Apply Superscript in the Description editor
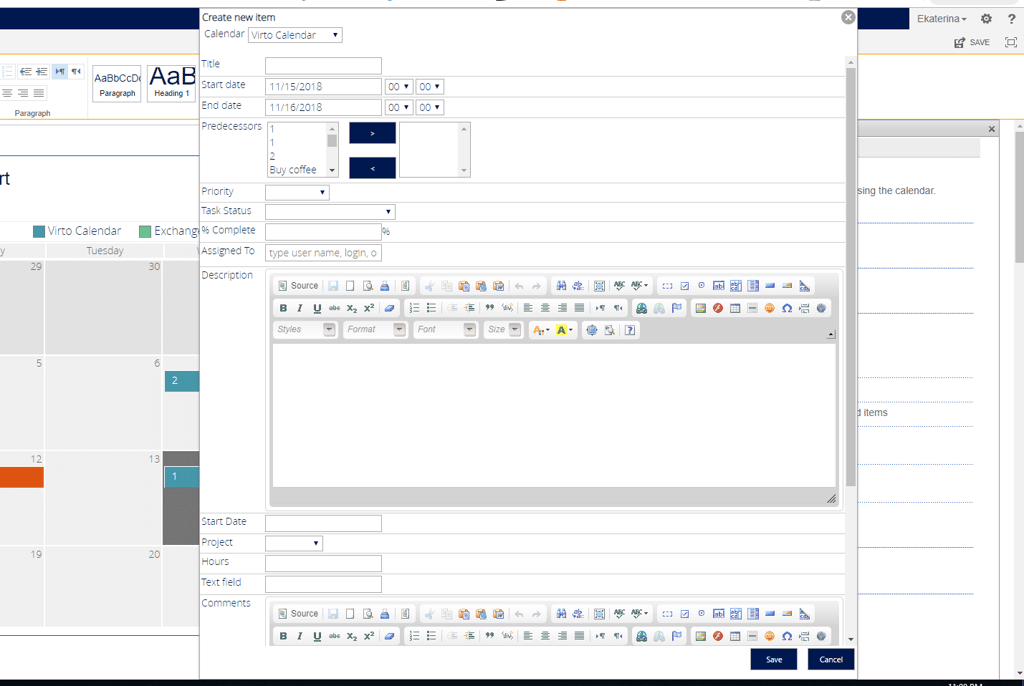 369,308
